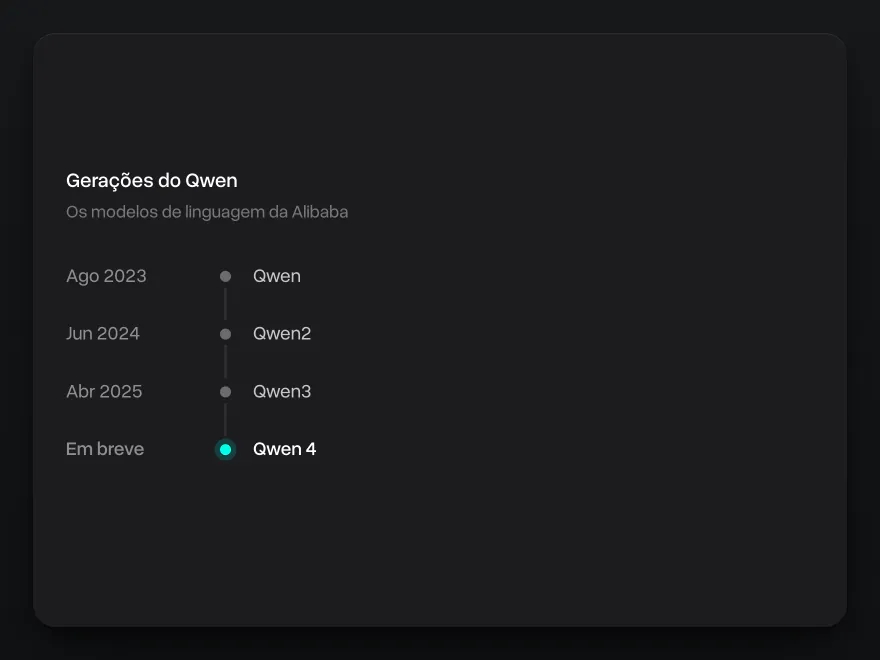
Task: Click the connector line above the teal dot
Action: (x=225, y=420)
